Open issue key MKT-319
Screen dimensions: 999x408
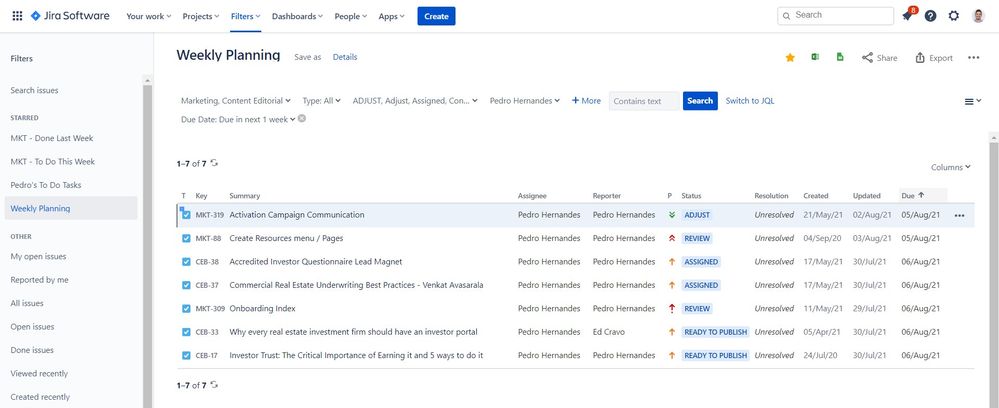(210, 215)
